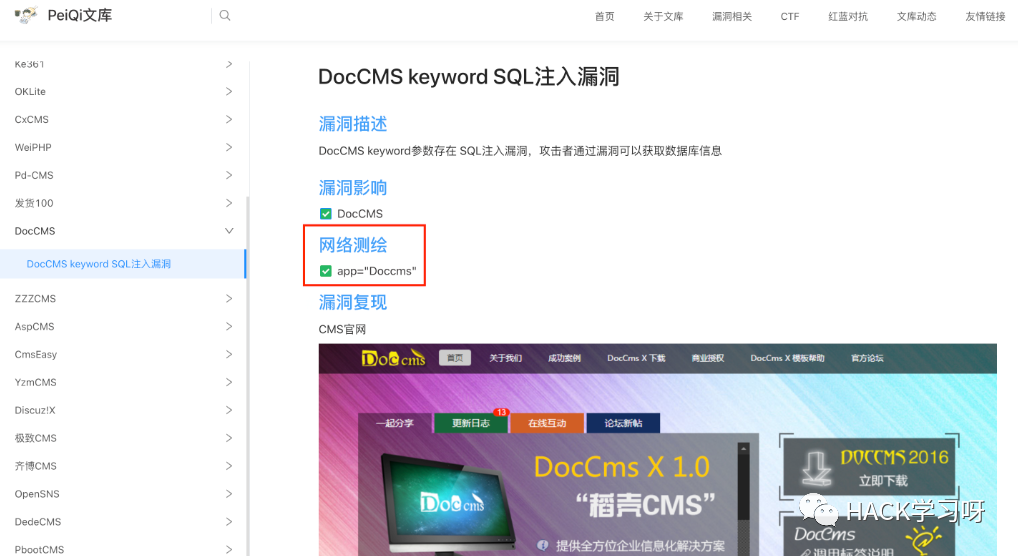
Task: Switch to 更新日志 tab in screenshot
Action: point(471,423)
